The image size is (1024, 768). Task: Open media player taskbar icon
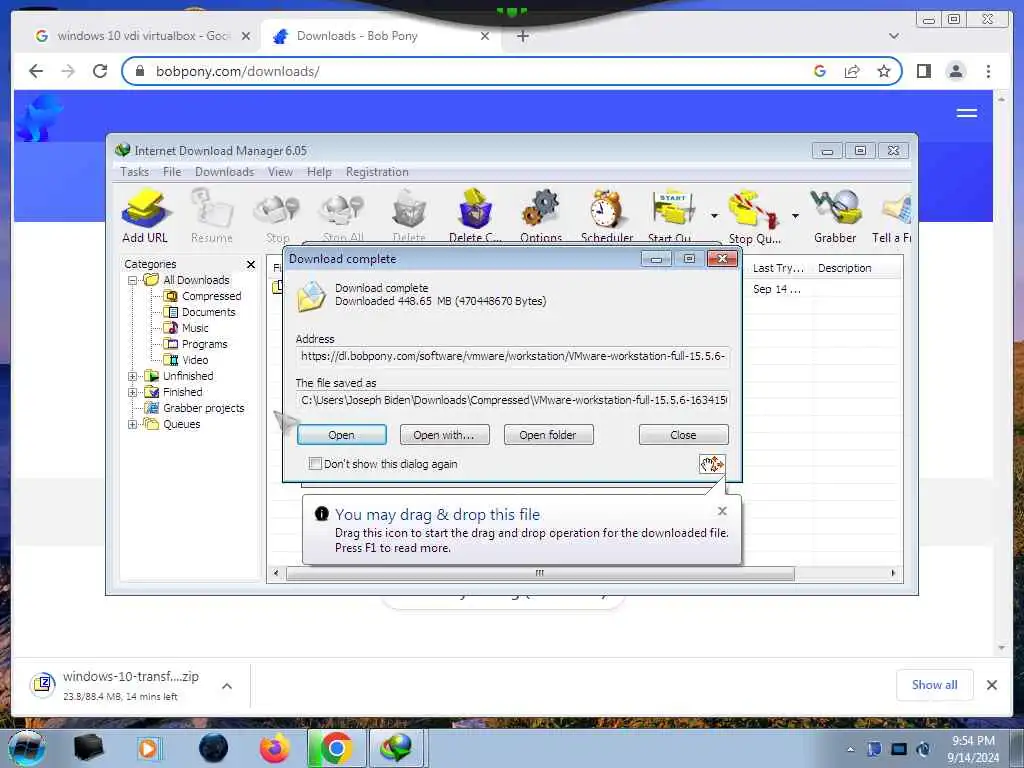pos(148,748)
